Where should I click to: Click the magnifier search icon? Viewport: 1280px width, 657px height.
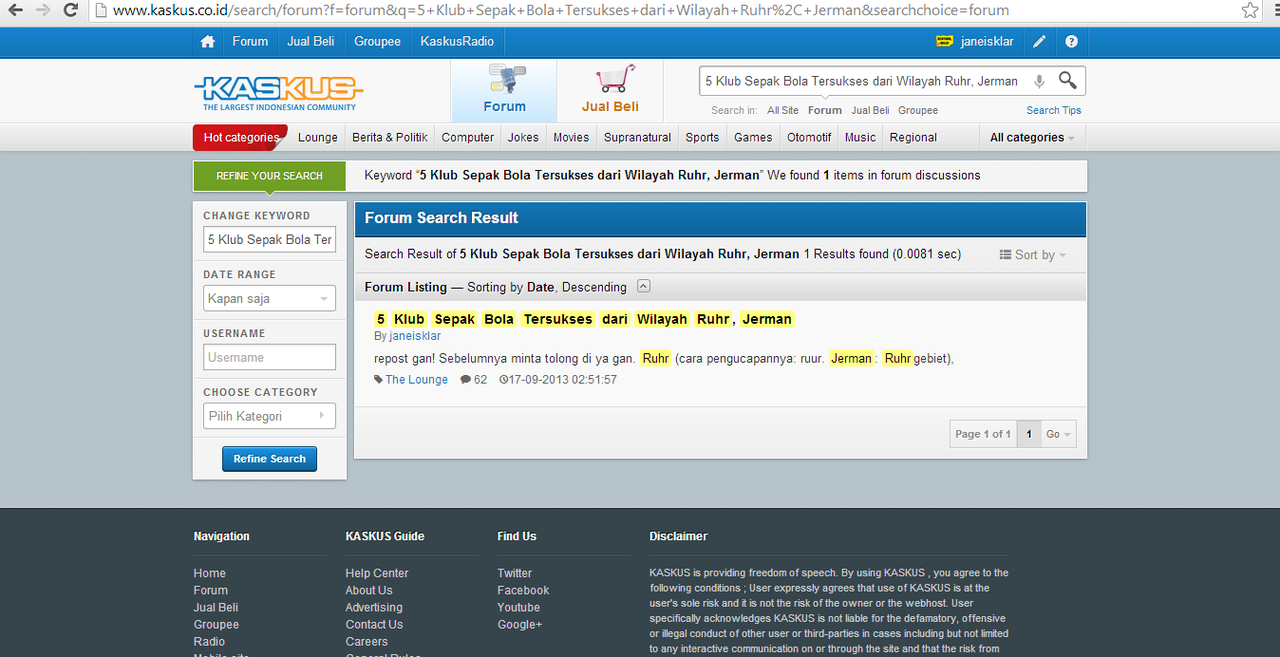click(1068, 81)
